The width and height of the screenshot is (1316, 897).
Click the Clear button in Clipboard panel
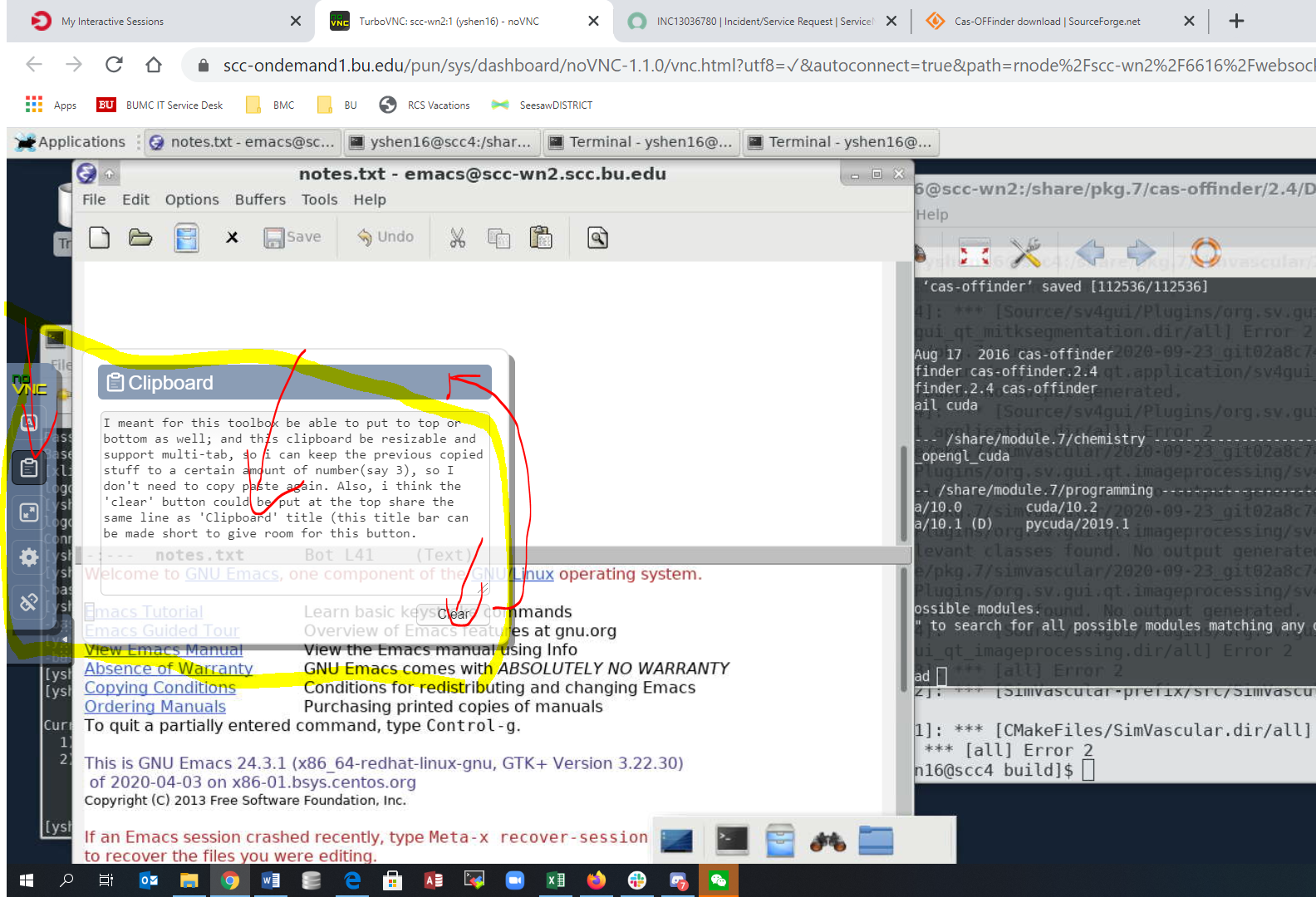click(453, 614)
